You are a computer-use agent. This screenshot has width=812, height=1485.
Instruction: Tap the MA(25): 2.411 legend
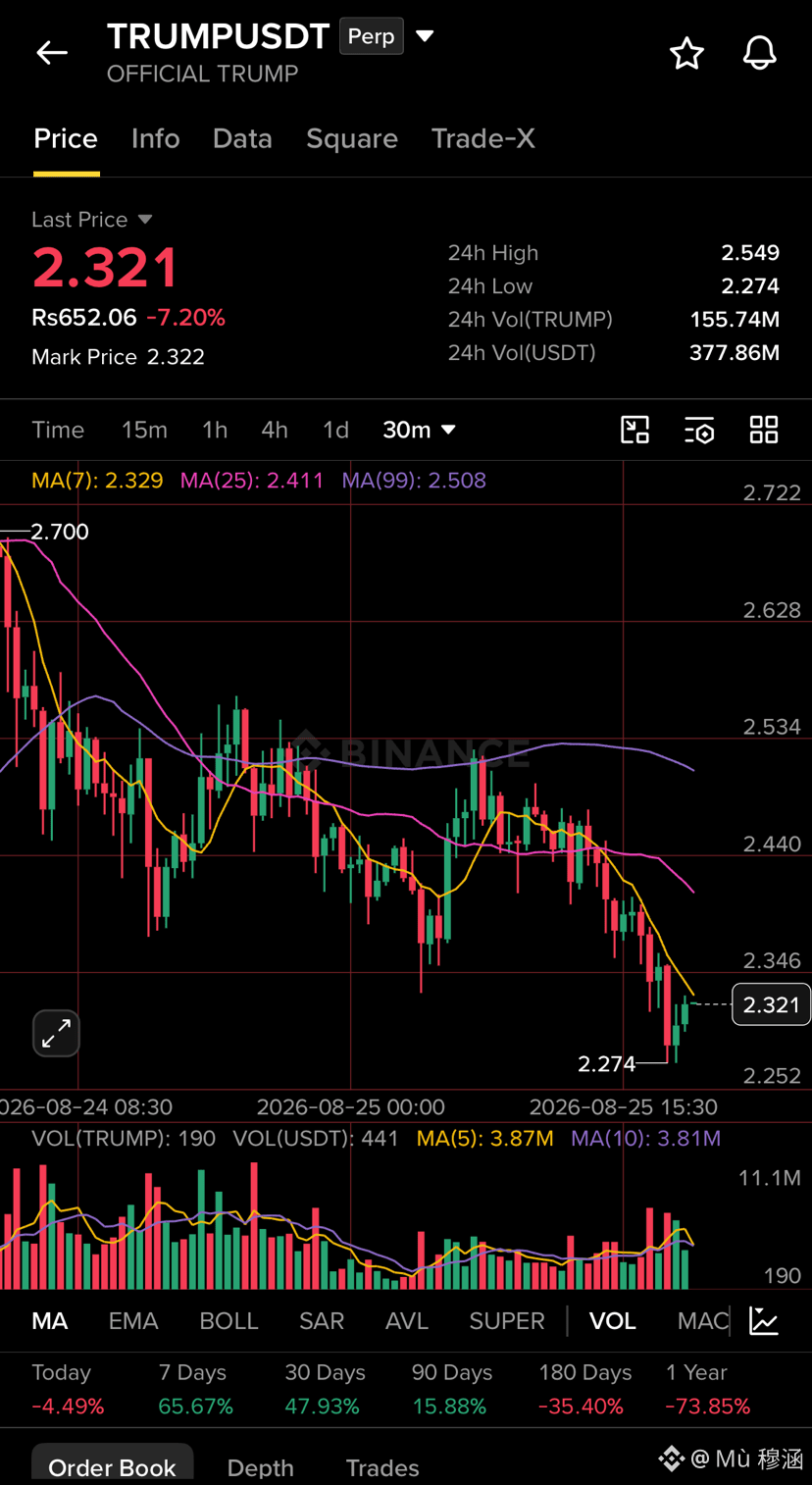pos(252,481)
